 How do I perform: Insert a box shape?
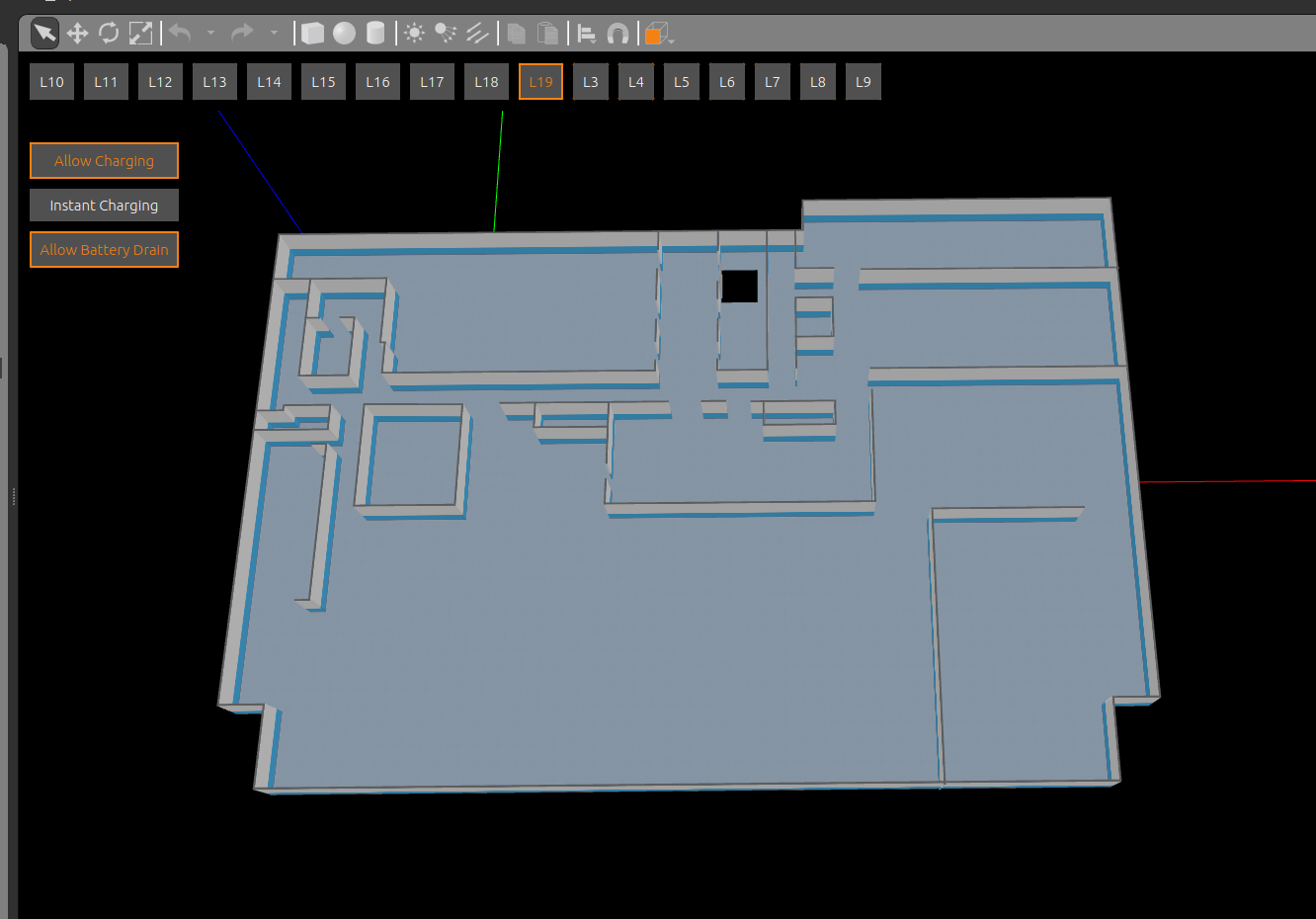click(312, 34)
